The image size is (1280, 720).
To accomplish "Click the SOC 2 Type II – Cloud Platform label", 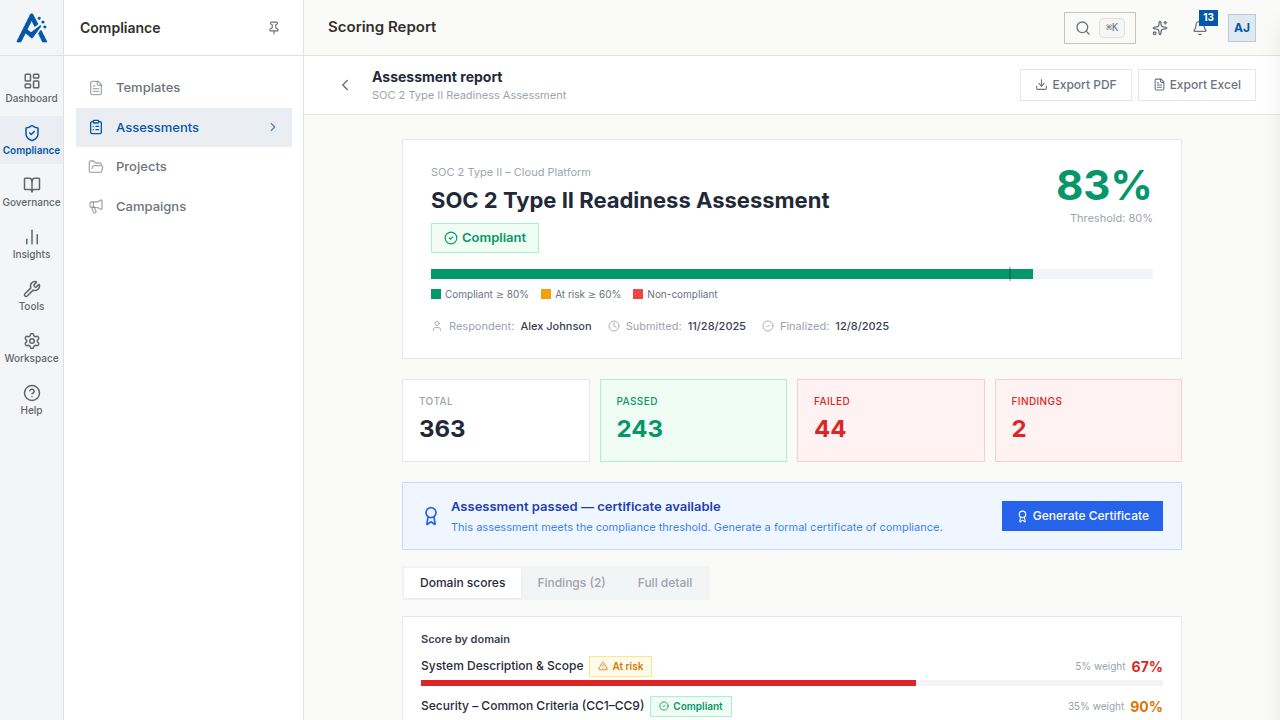I will pos(511,172).
